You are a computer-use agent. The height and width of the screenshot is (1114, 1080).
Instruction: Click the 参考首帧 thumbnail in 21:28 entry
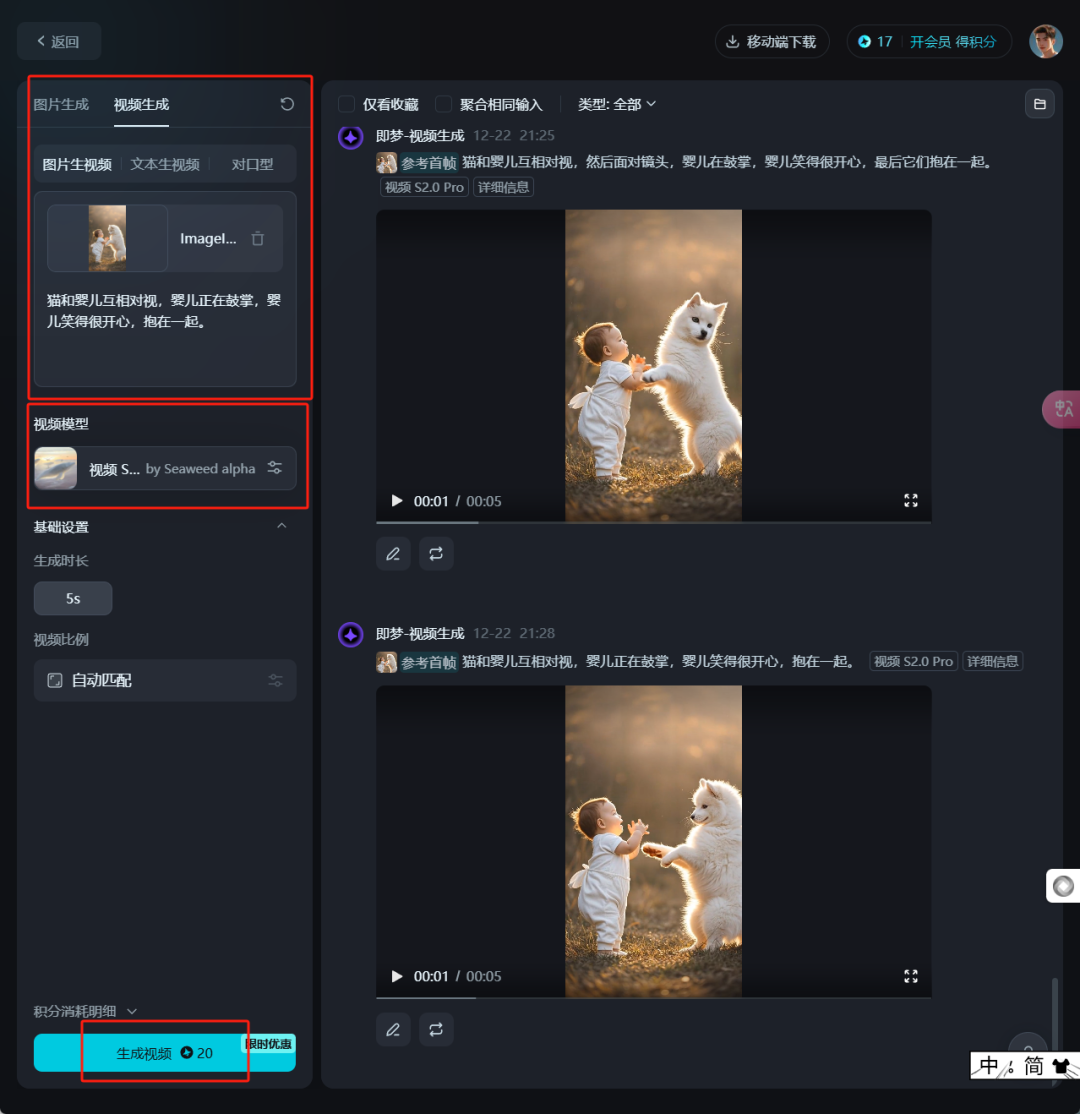[387, 662]
